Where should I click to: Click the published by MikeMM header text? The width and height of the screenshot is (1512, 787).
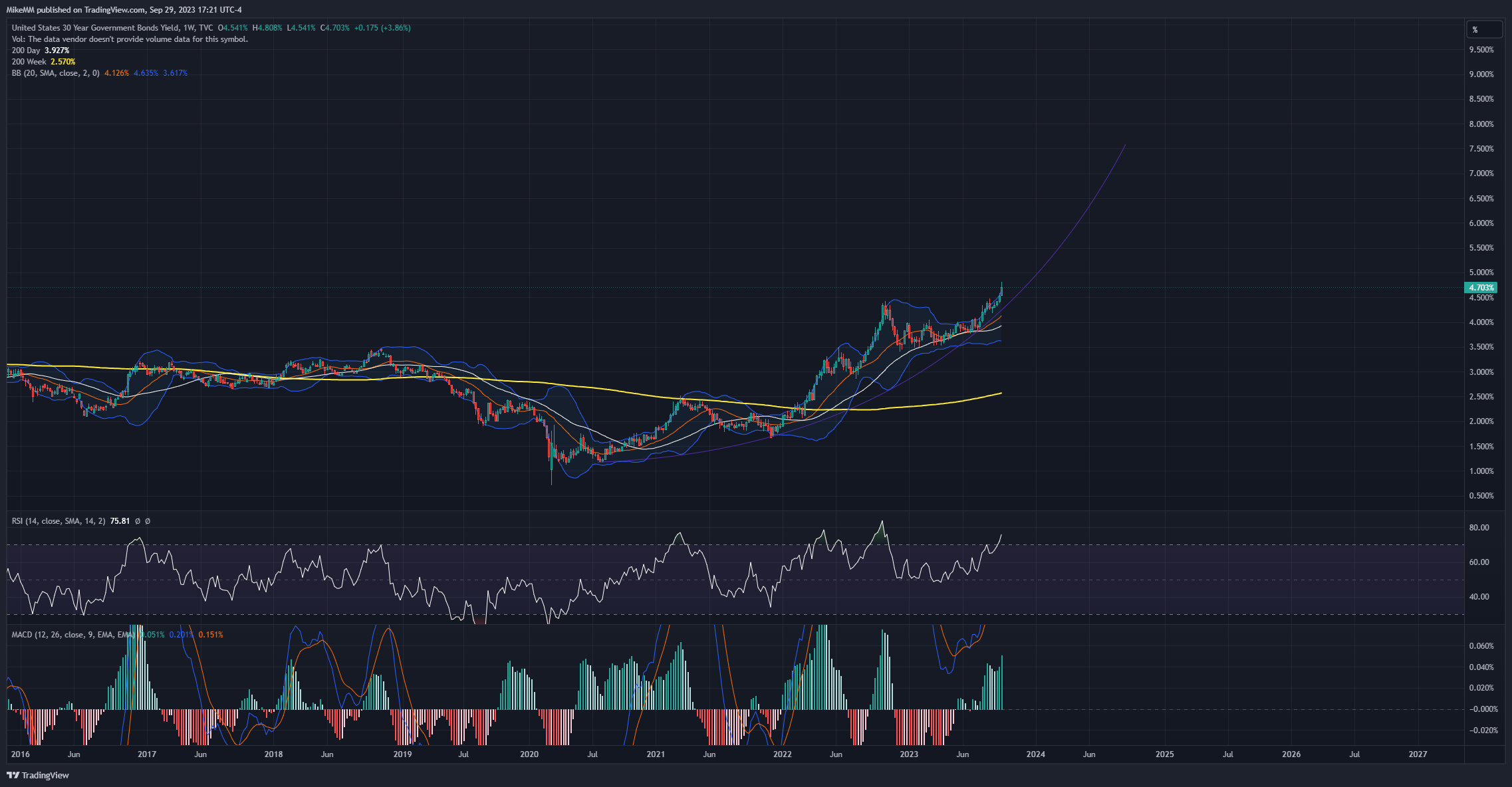124,10
